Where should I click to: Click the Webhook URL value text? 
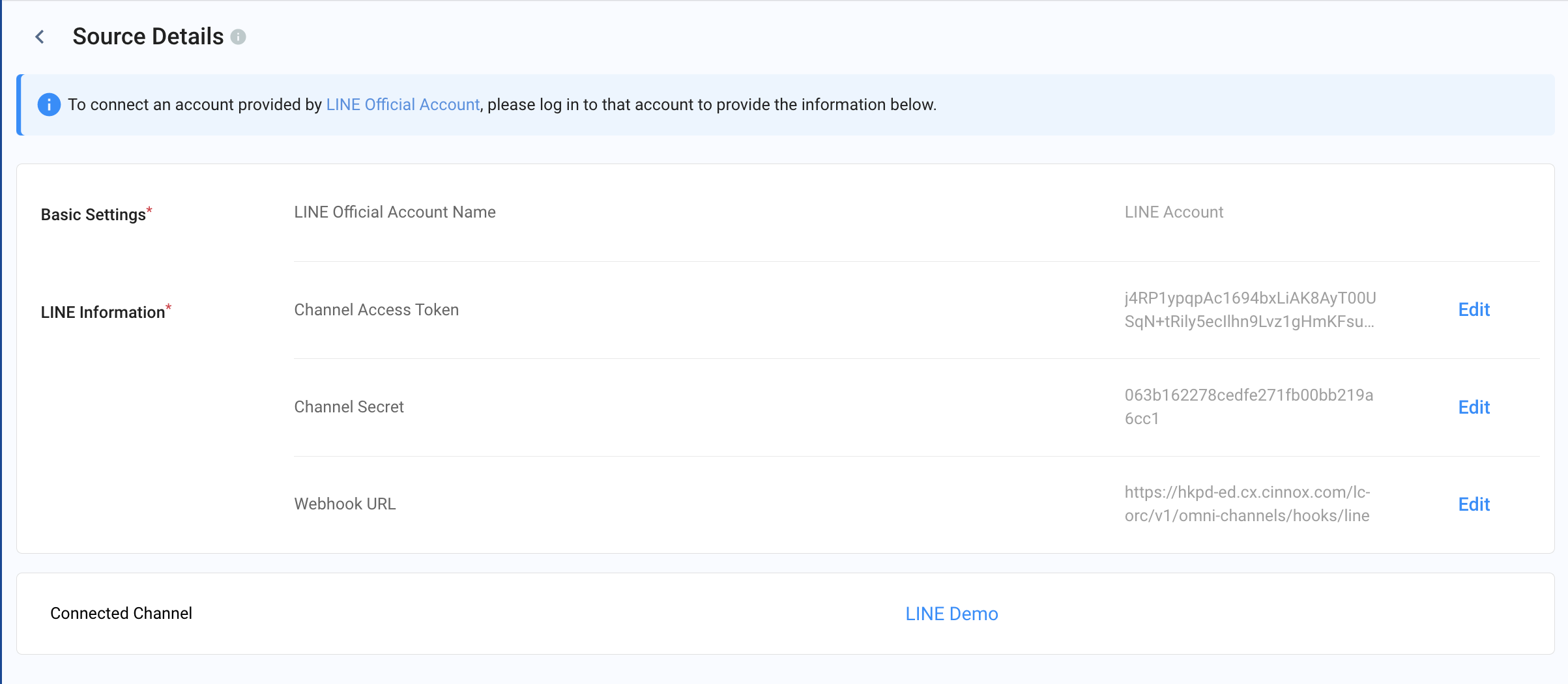point(1247,504)
